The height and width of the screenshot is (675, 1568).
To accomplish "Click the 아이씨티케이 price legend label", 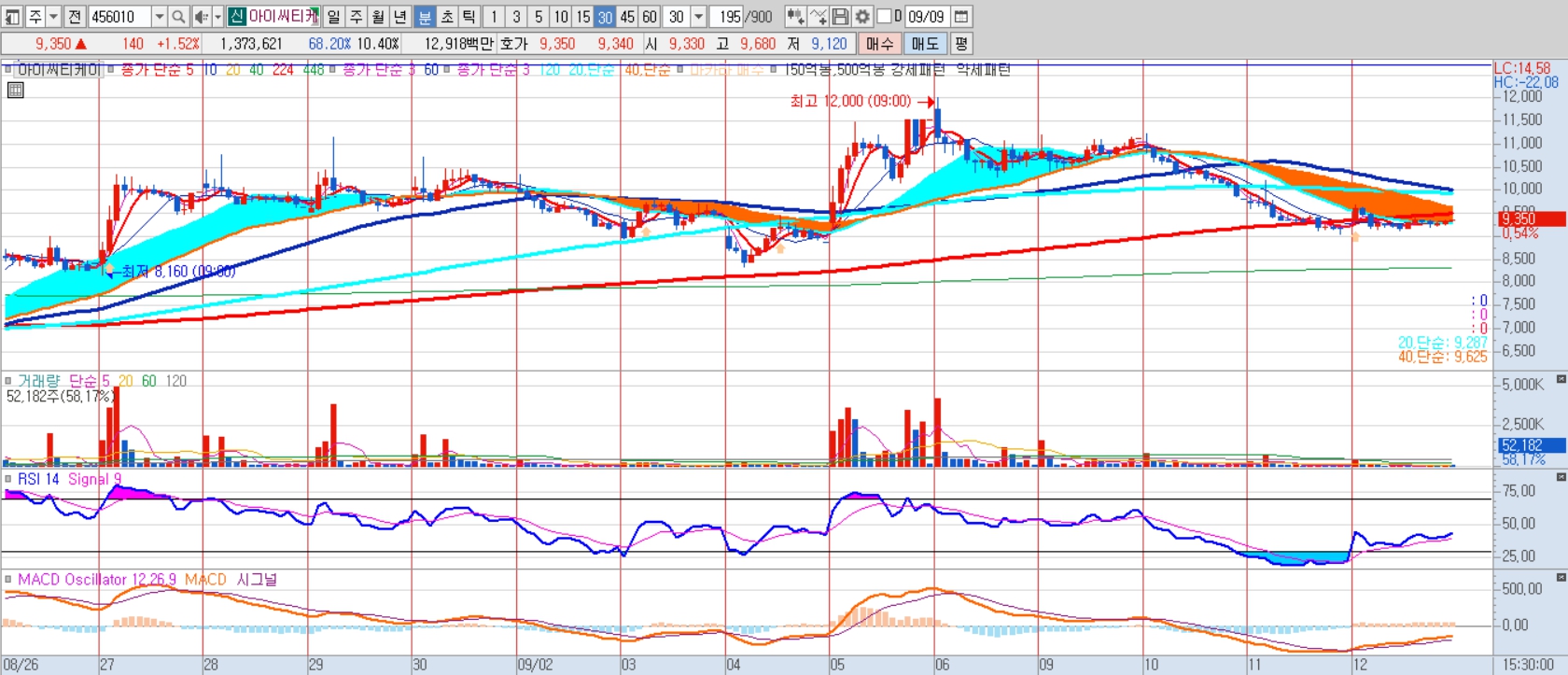I will (58, 70).
